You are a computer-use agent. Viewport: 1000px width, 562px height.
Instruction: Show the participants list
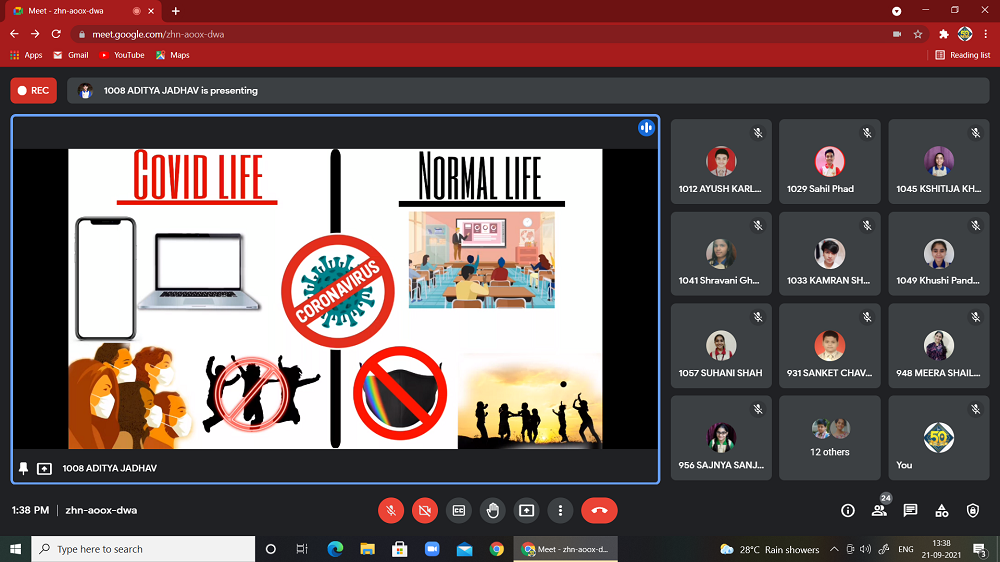click(879, 510)
